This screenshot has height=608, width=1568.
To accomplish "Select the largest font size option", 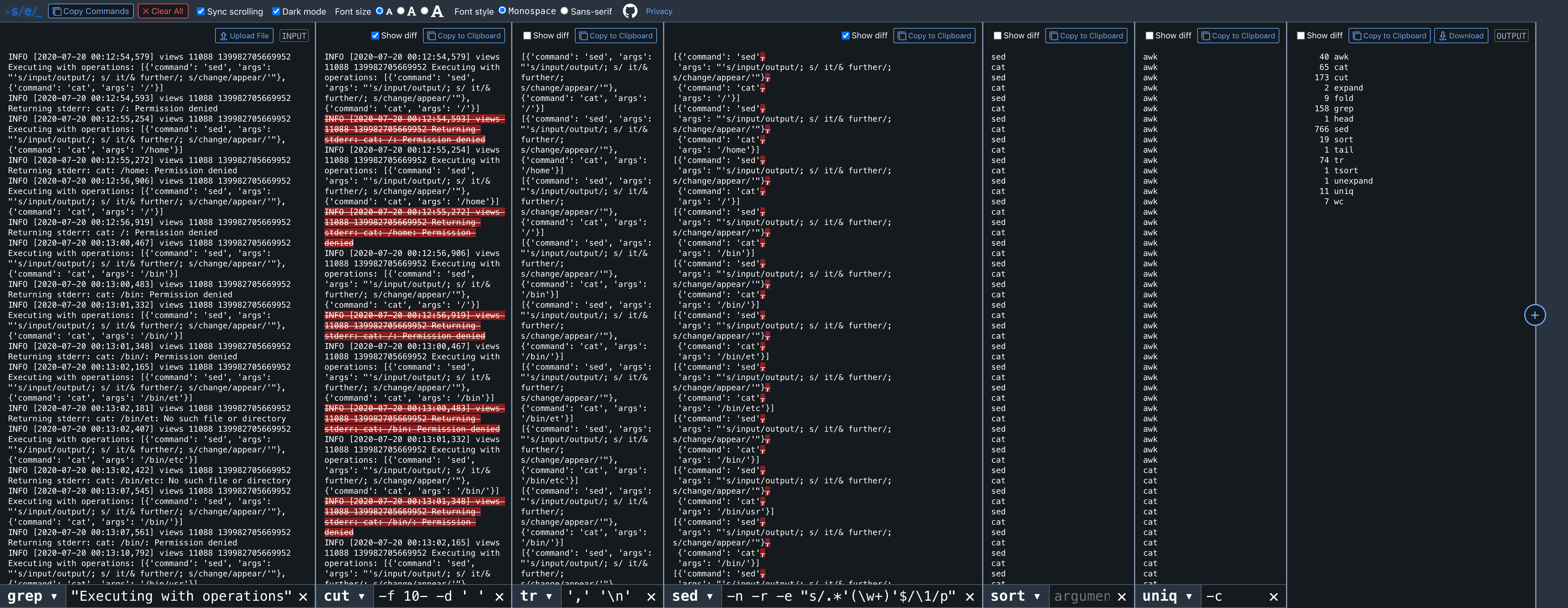I will coord(424,10).
